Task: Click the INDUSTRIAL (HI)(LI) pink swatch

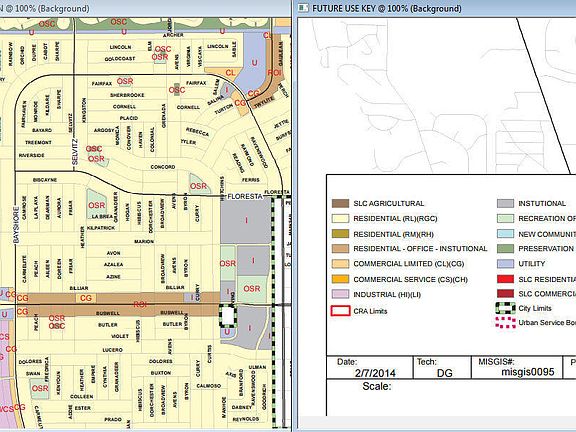Action: (340, 294)
